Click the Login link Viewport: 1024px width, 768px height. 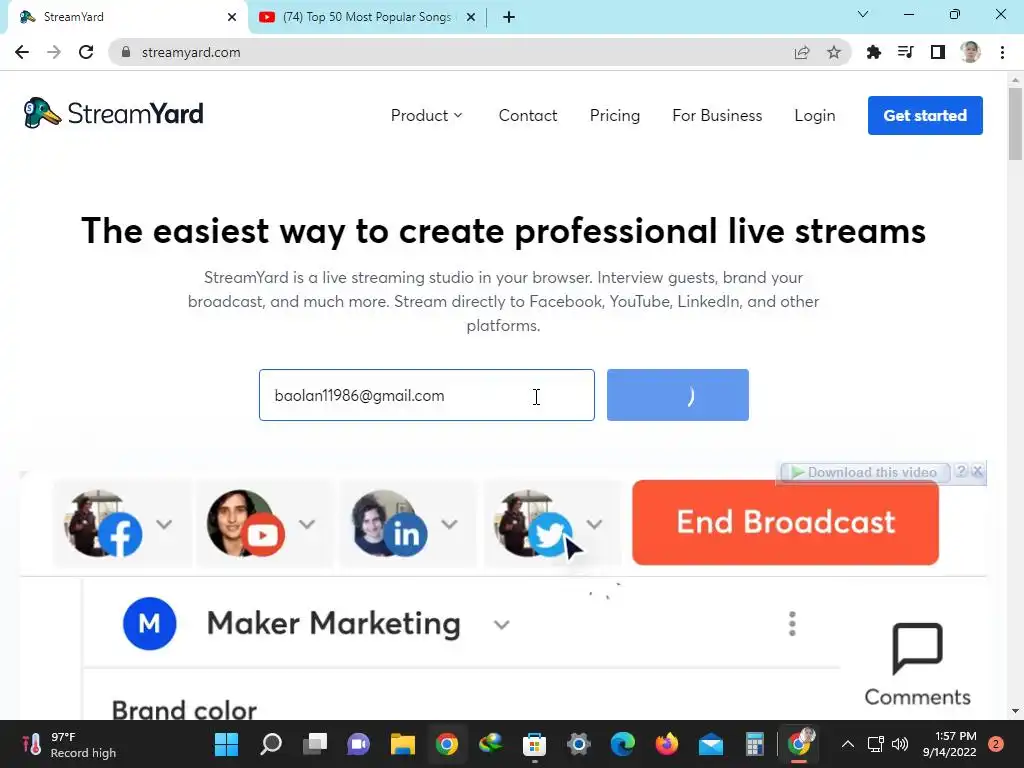(x=814, y=116)
